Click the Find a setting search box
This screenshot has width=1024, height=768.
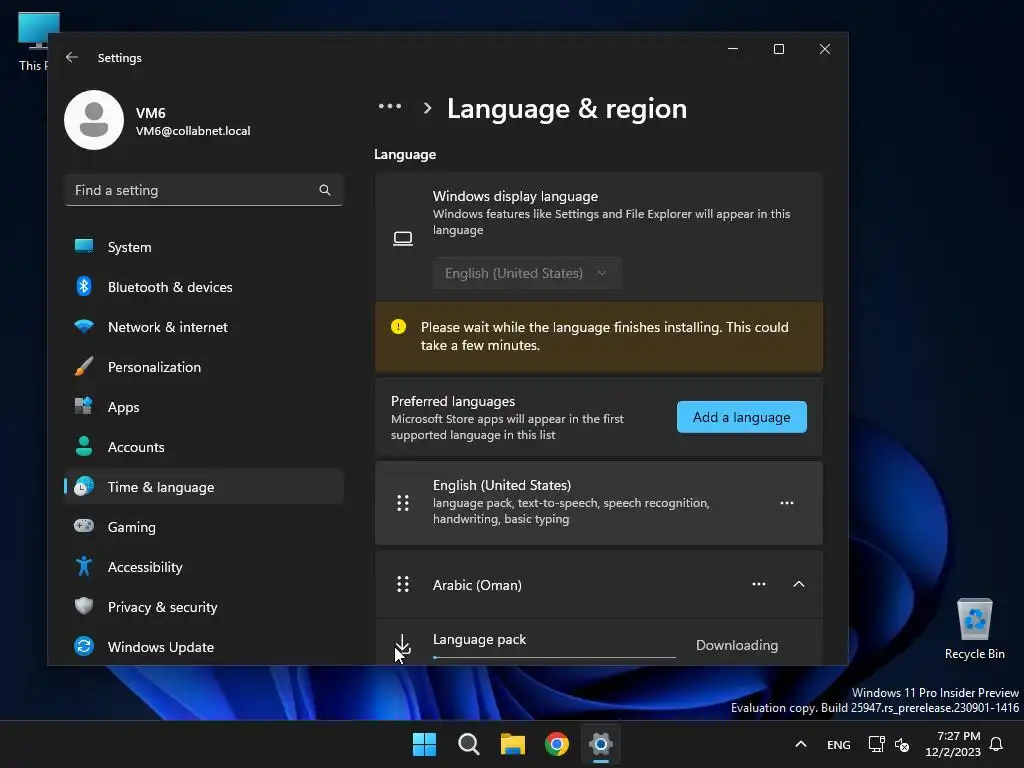[204, 190]
